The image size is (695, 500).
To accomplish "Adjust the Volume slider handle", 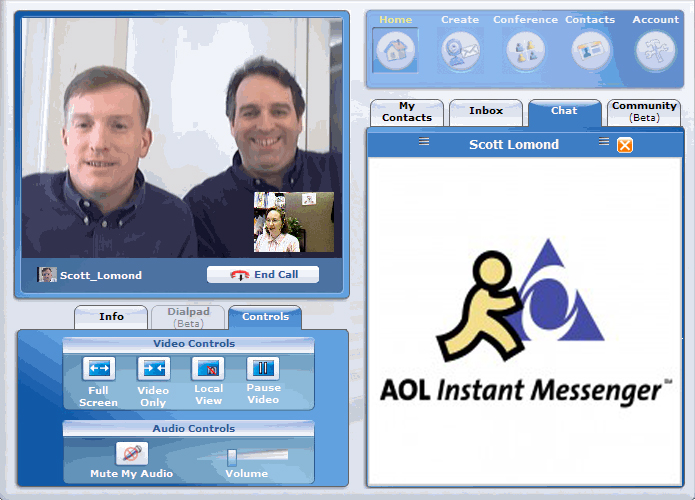I will pos(232,457).
